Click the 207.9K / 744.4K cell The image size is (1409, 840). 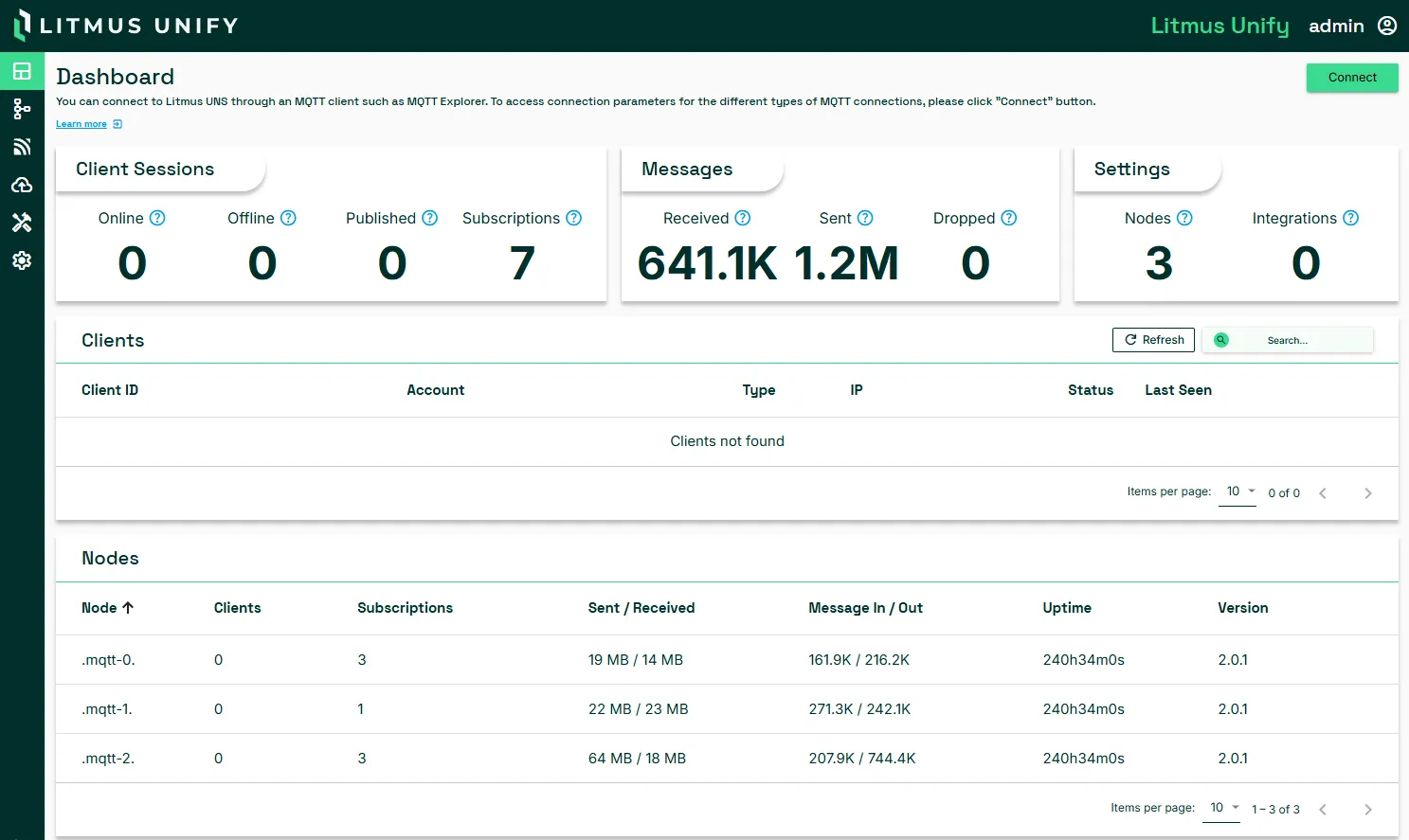pos(862,759)
